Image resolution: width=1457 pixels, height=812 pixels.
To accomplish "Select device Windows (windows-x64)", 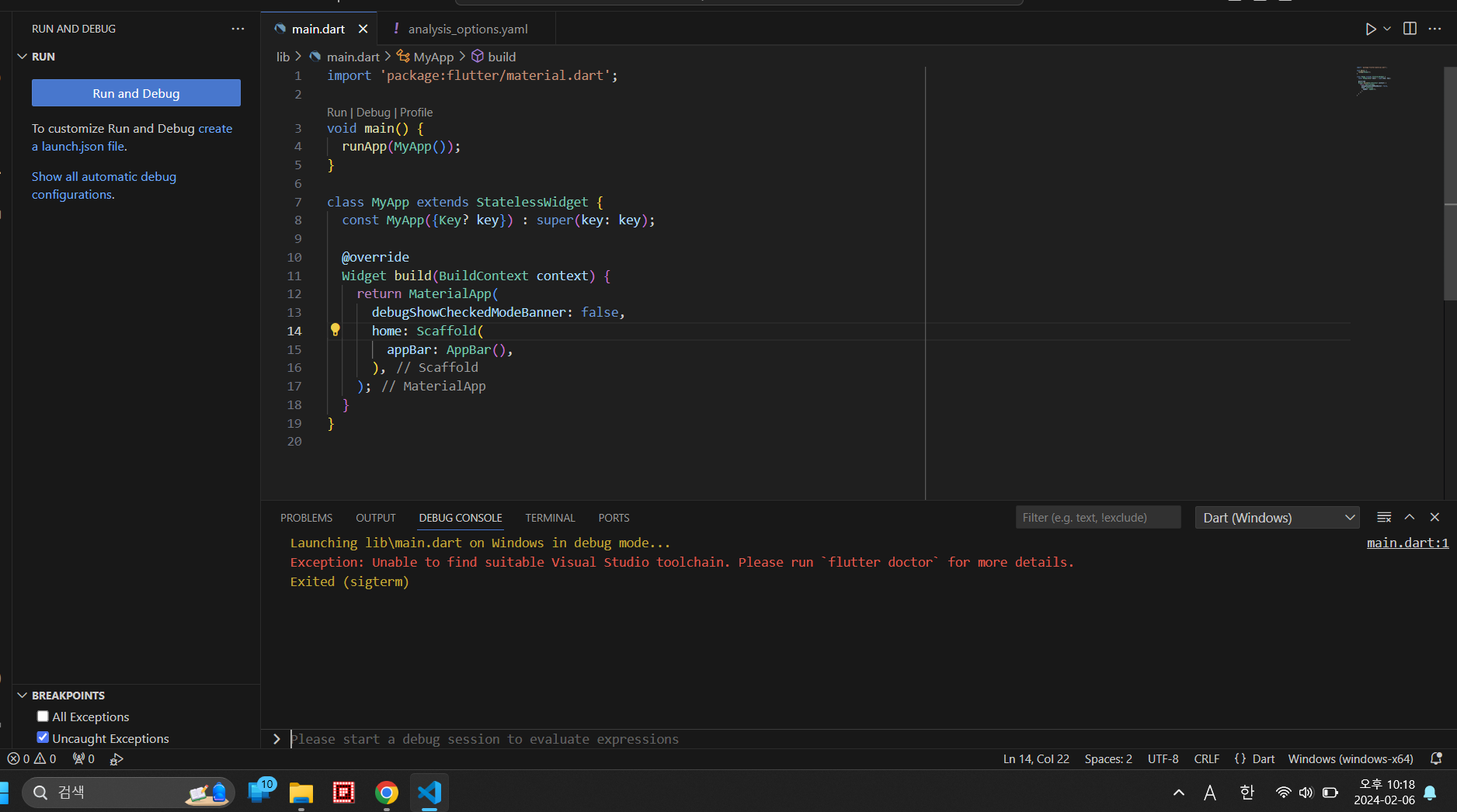I will [x=1351, y=758].
